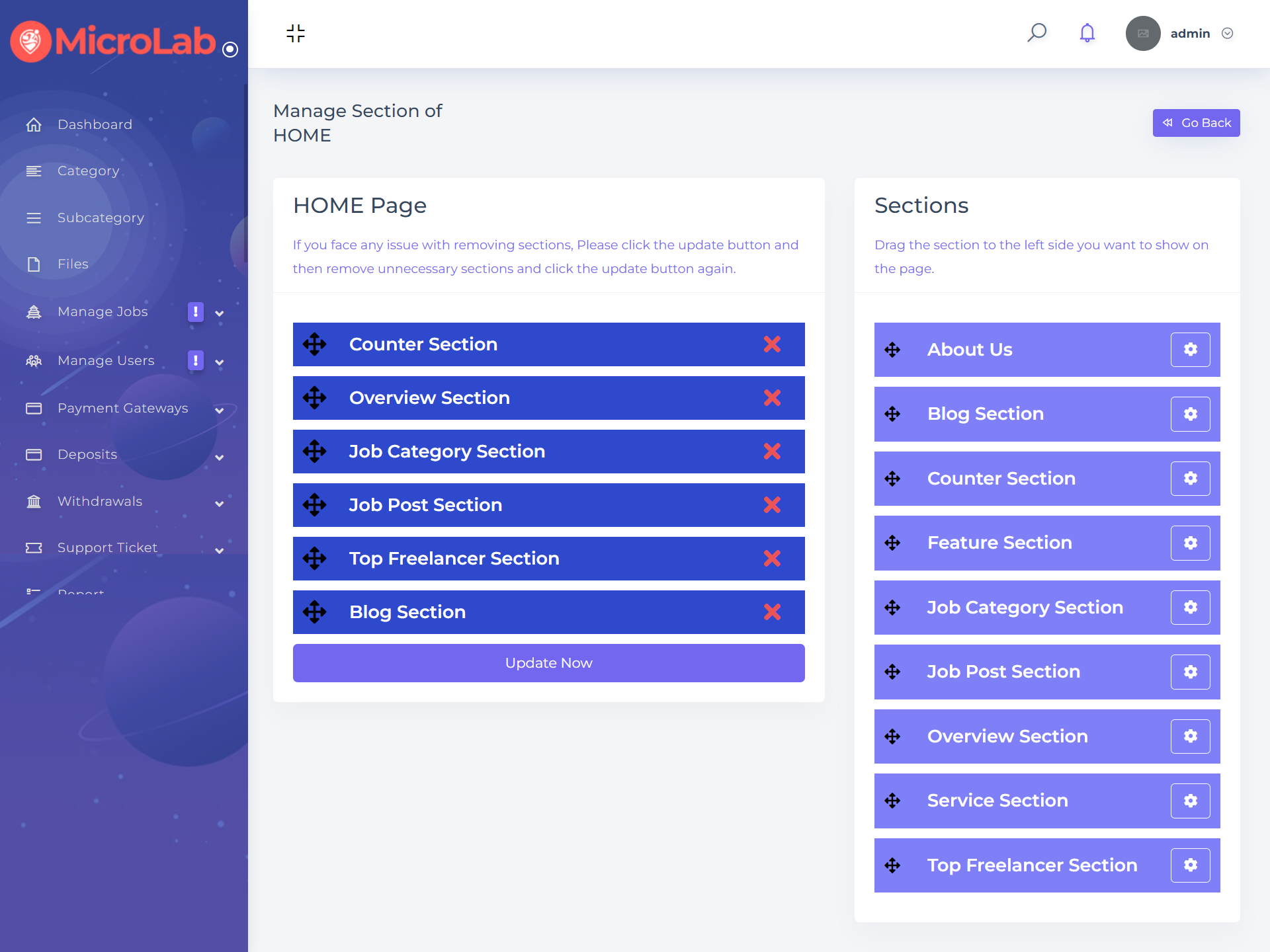Open settings gear for About Us section
Screen dimensions: 1270x952
(x=1190, y=350)
